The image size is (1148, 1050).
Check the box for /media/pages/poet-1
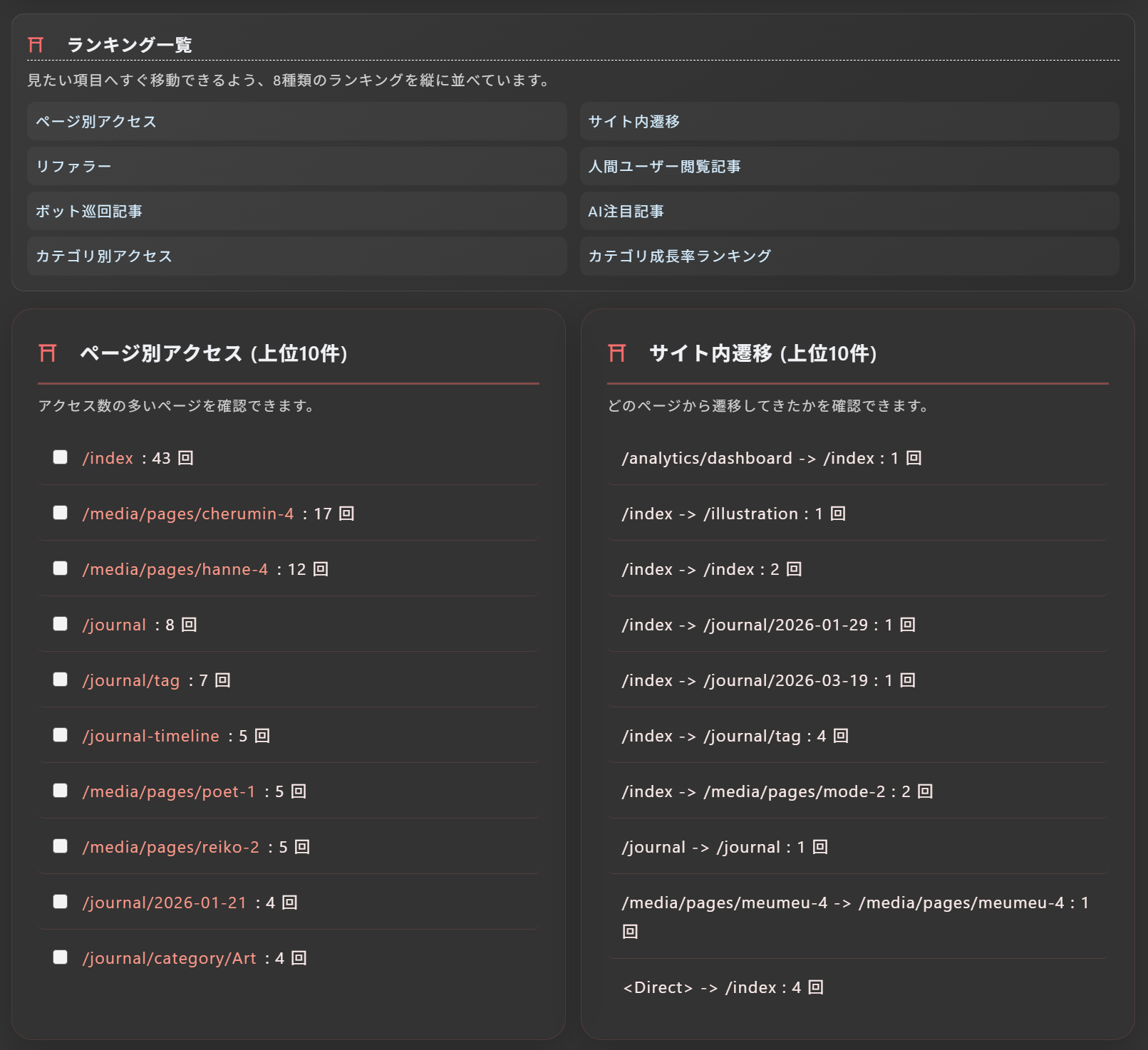coord(60,791)
